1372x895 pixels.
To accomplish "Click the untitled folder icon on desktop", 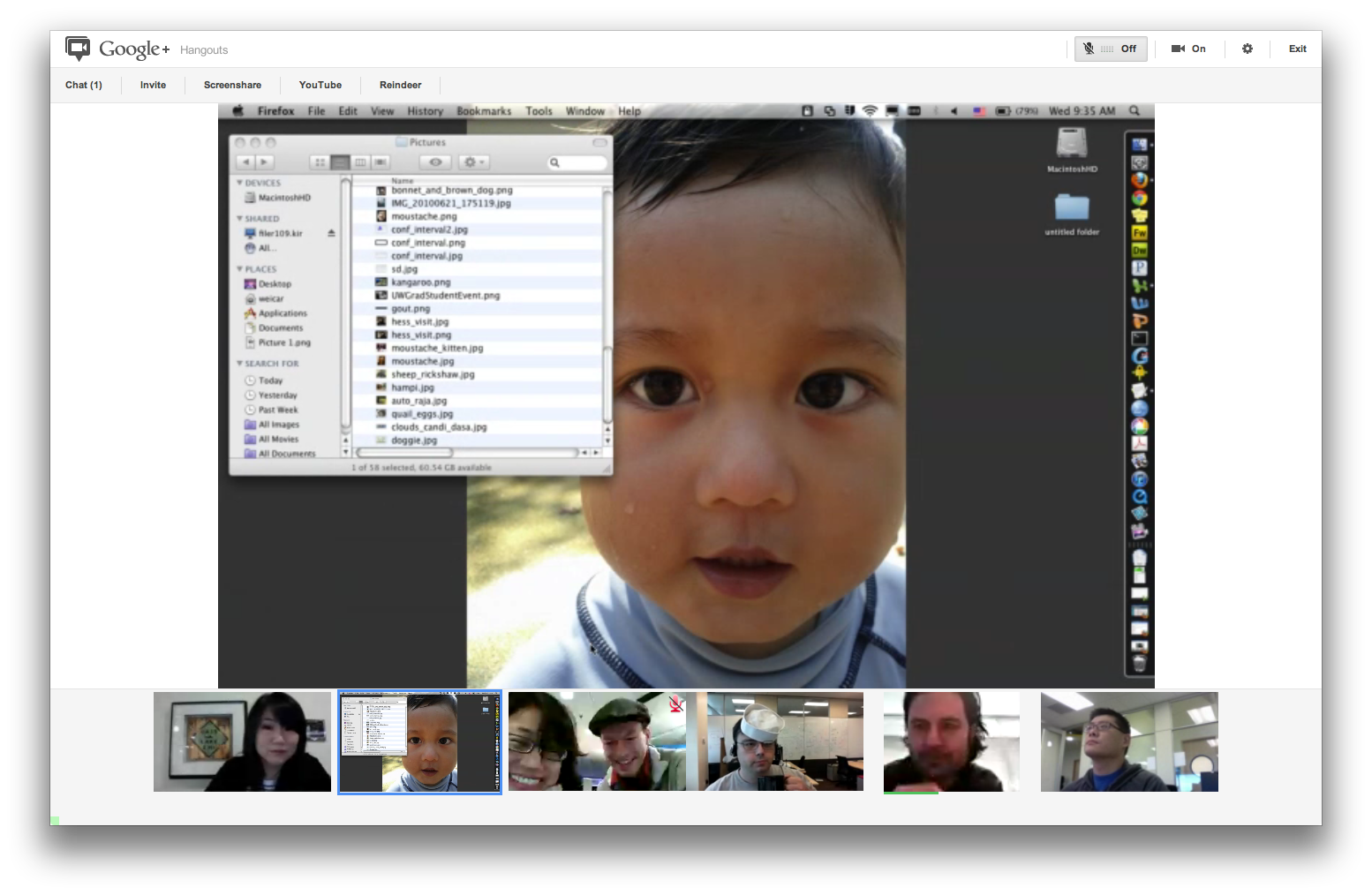I will [1072, 207].
